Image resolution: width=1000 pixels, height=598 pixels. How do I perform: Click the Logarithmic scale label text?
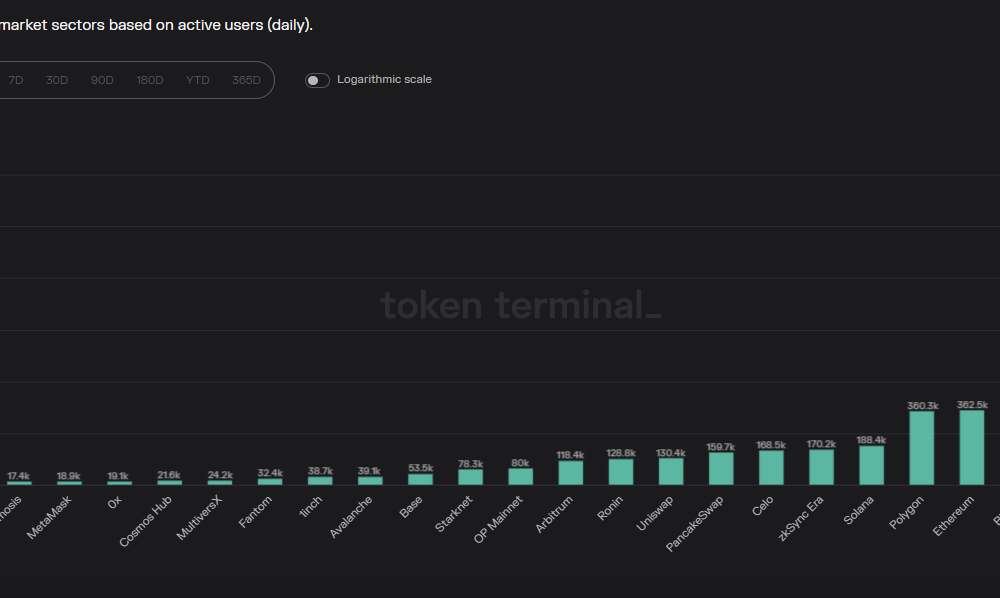385,80
